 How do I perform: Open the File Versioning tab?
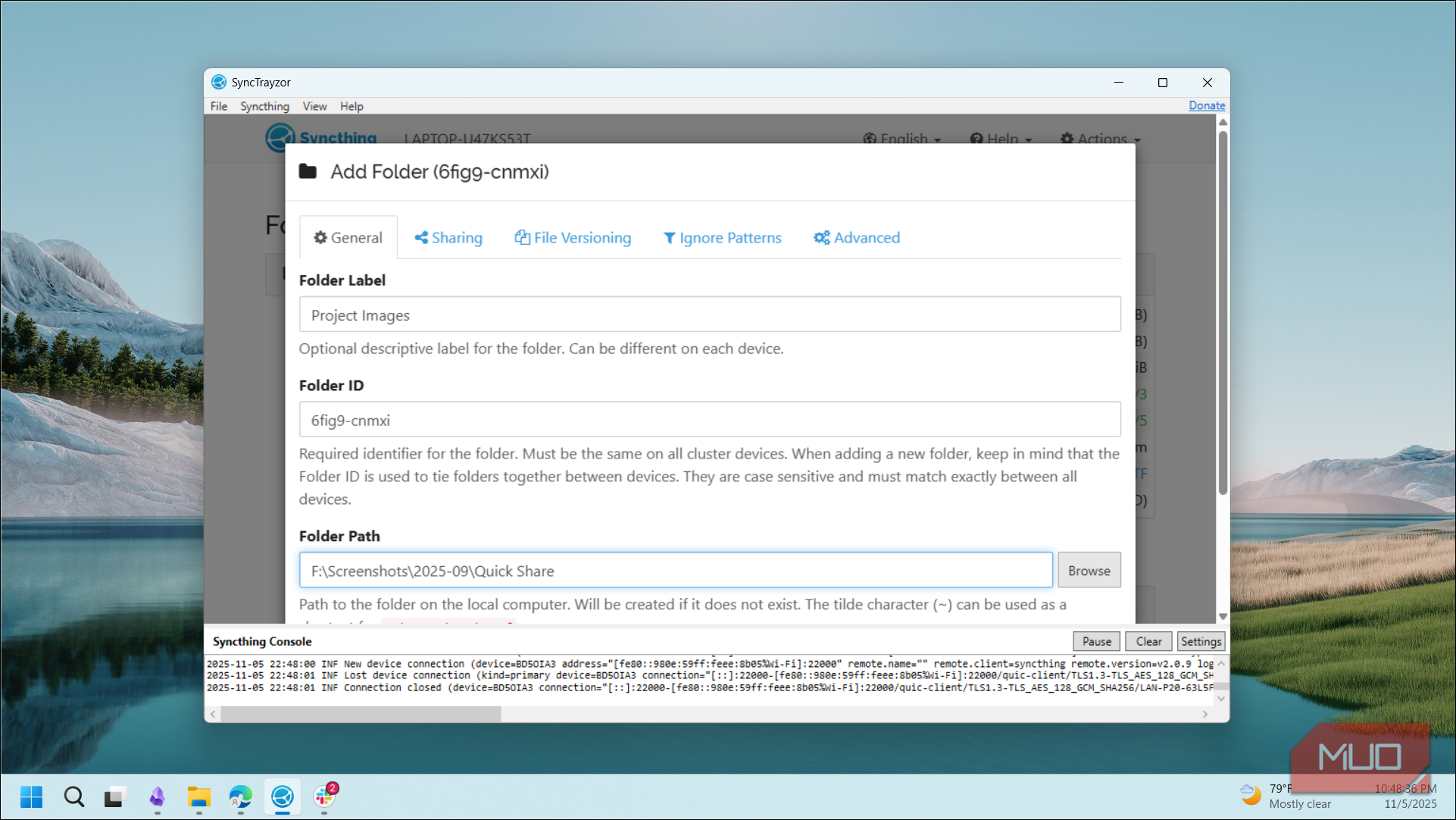coord(573,238)
